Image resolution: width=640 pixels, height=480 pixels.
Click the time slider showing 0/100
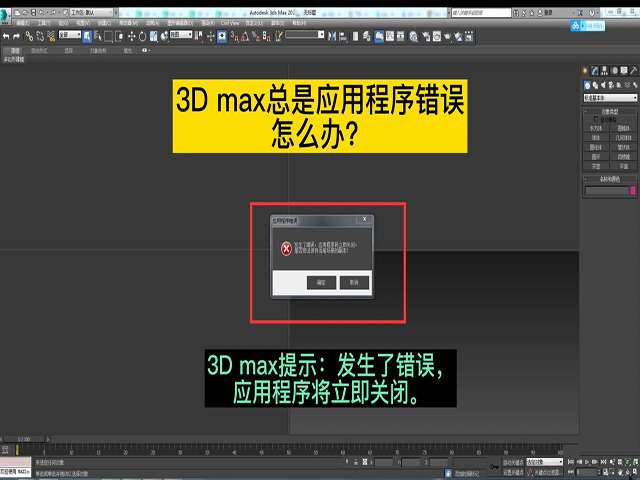tap(24, 439)
